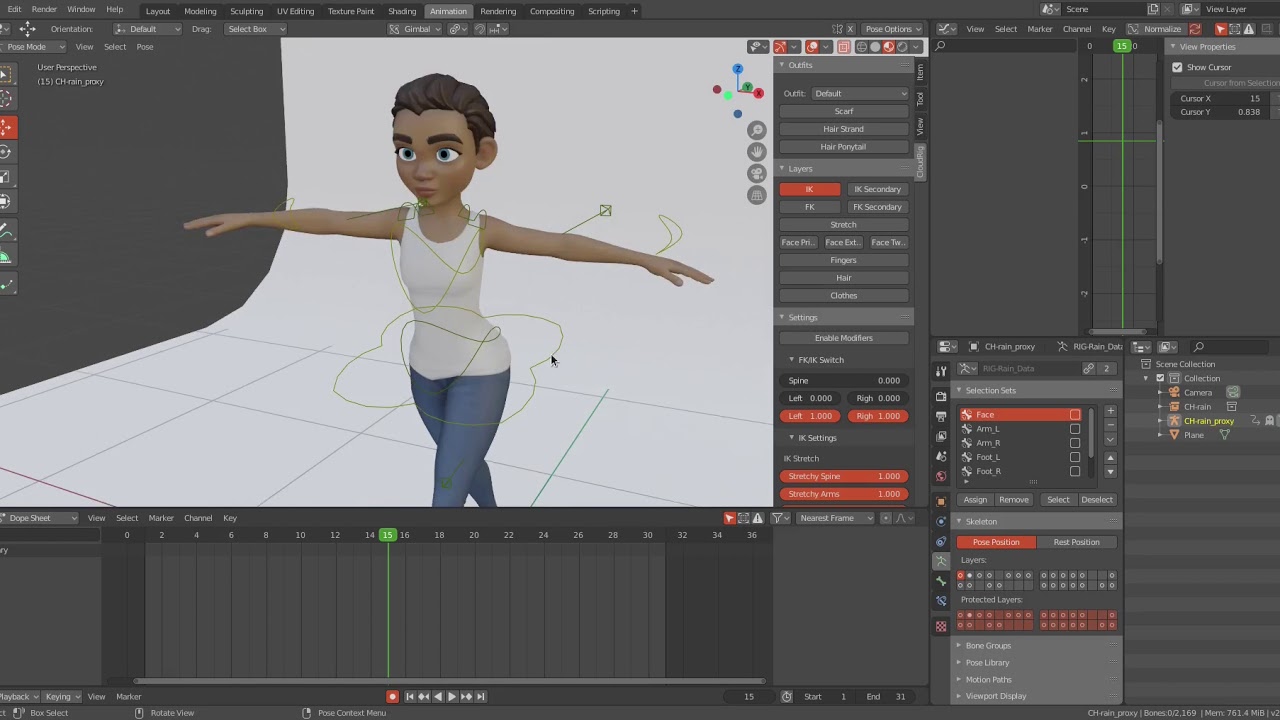This screenshot has height=720, width=1280.
Task: Open the Bone constraints properties tab
Action: pos(941,601)
